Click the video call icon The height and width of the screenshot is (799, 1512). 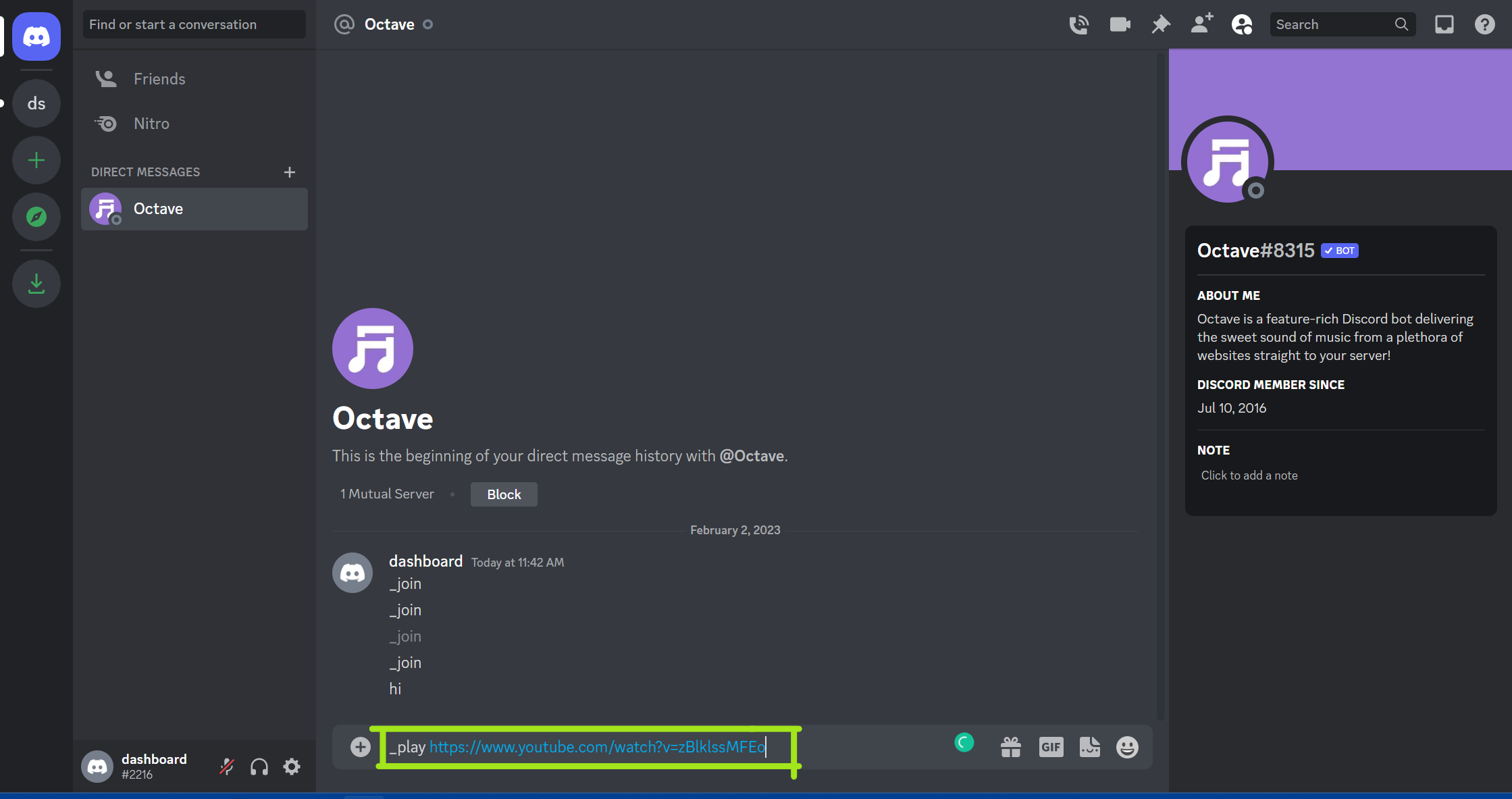1119,24
